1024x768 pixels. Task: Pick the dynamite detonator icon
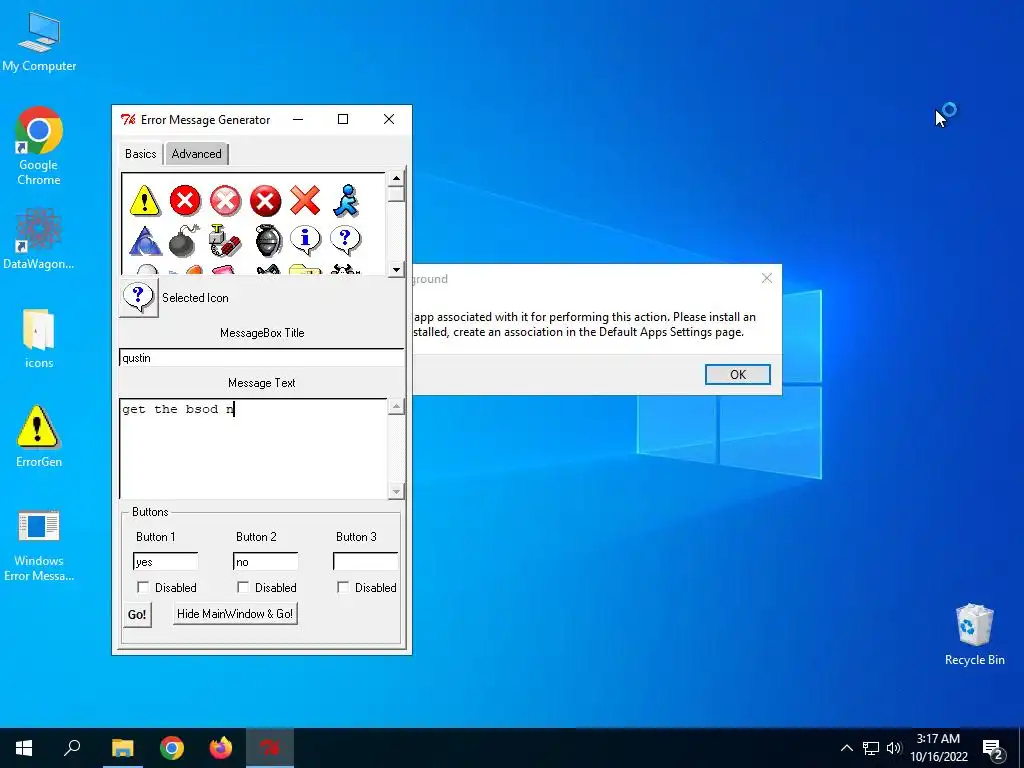click(x=225, y=241)
